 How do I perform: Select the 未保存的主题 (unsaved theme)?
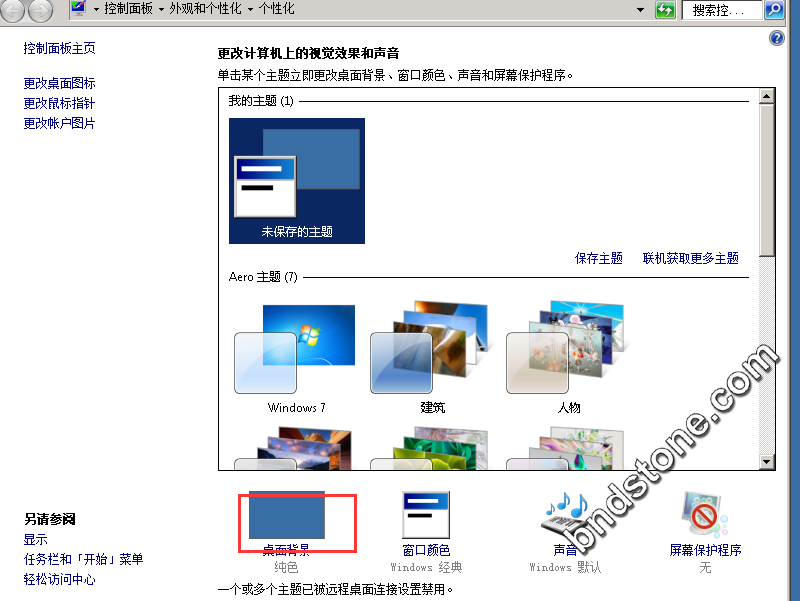[x=297, y=180]
